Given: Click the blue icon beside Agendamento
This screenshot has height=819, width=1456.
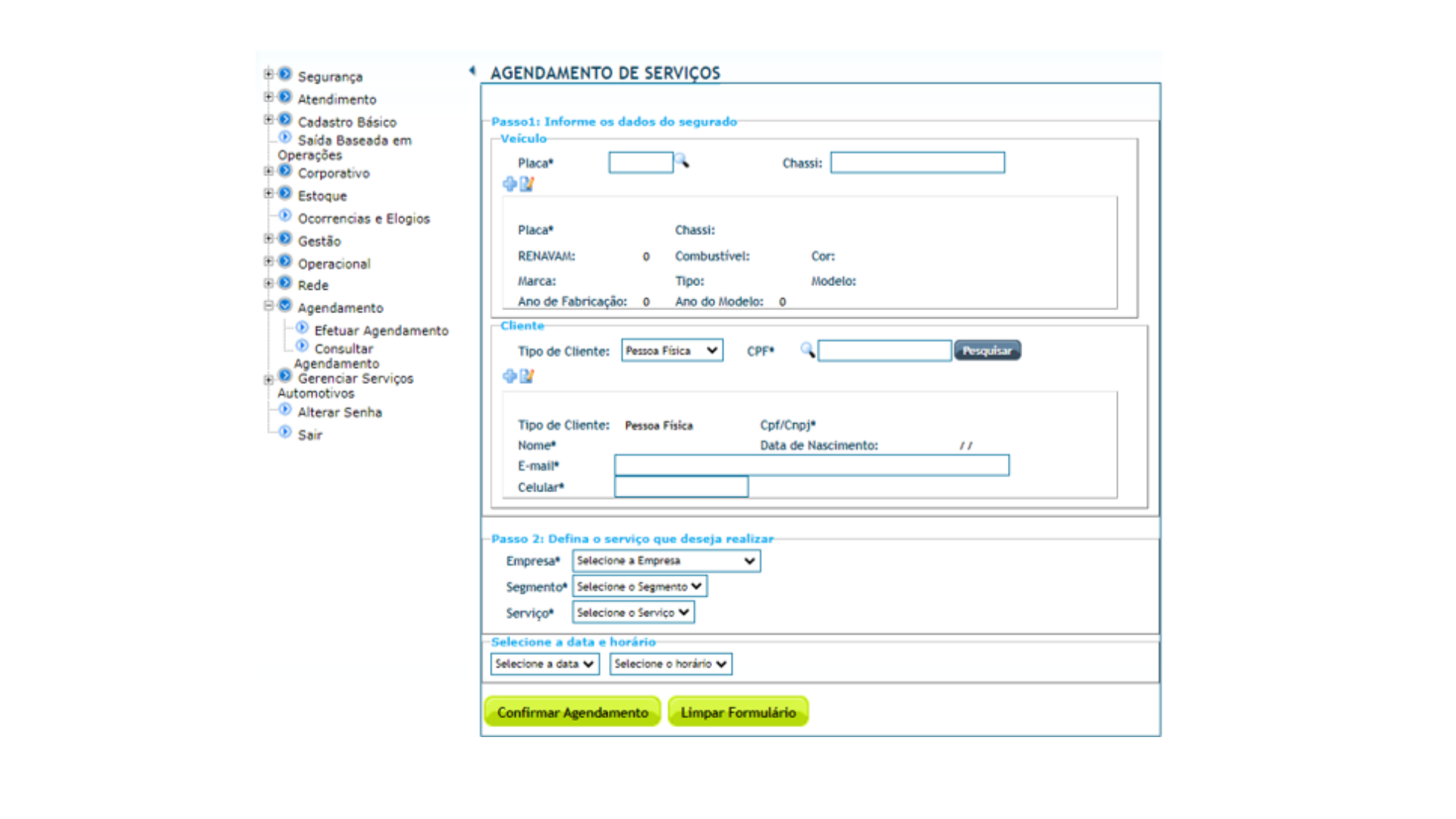Looking at the screenshot, I should (285, 306).
